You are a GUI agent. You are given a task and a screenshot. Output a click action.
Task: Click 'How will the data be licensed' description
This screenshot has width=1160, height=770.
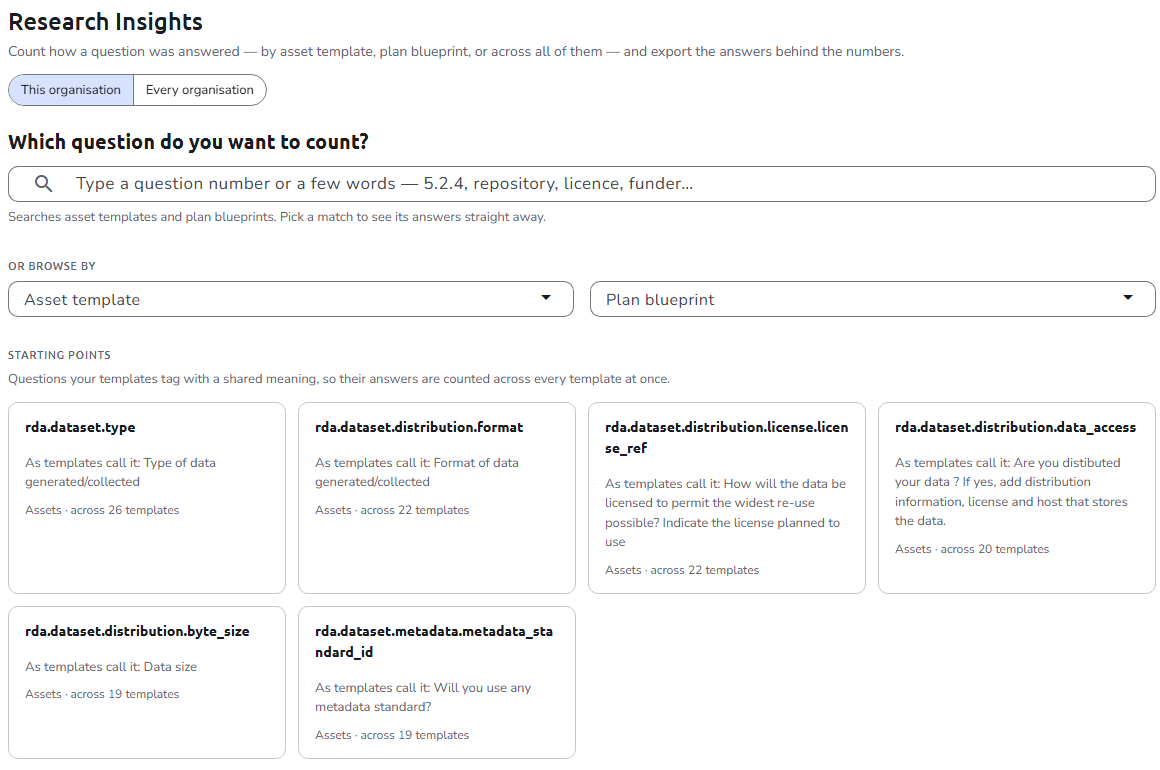coord(725,513)
